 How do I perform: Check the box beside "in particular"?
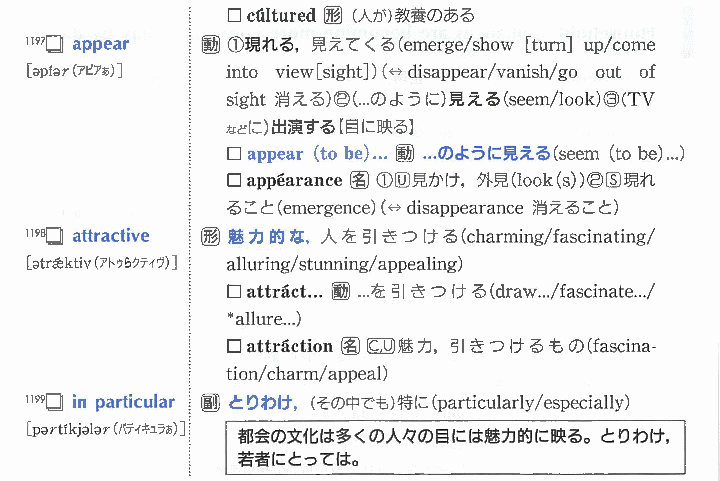[54, 403]
